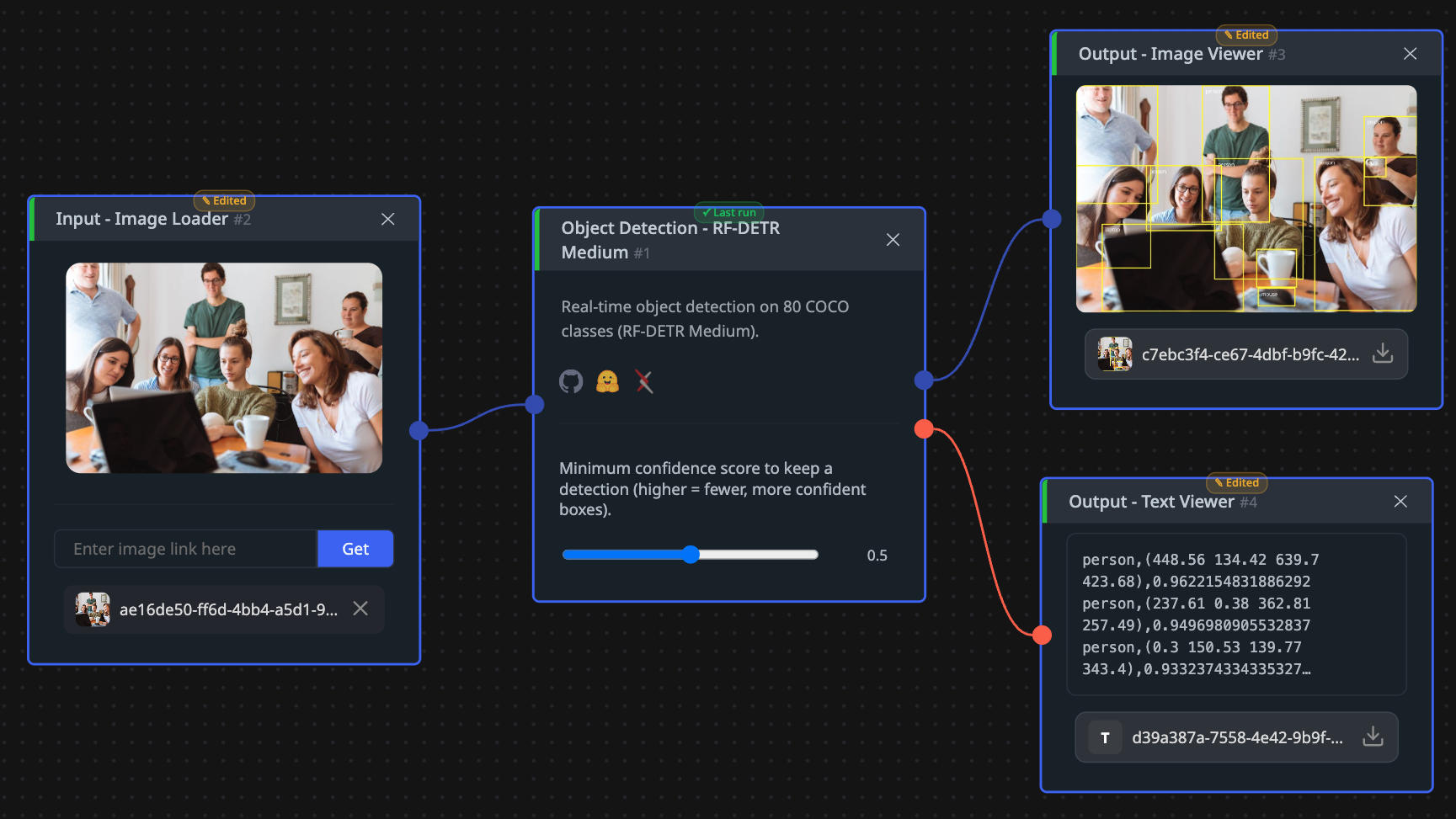This screenshot has width=1456, height=819.
Task: Open the Hugging Face emoji icon link
Action: tap(607, 381)
